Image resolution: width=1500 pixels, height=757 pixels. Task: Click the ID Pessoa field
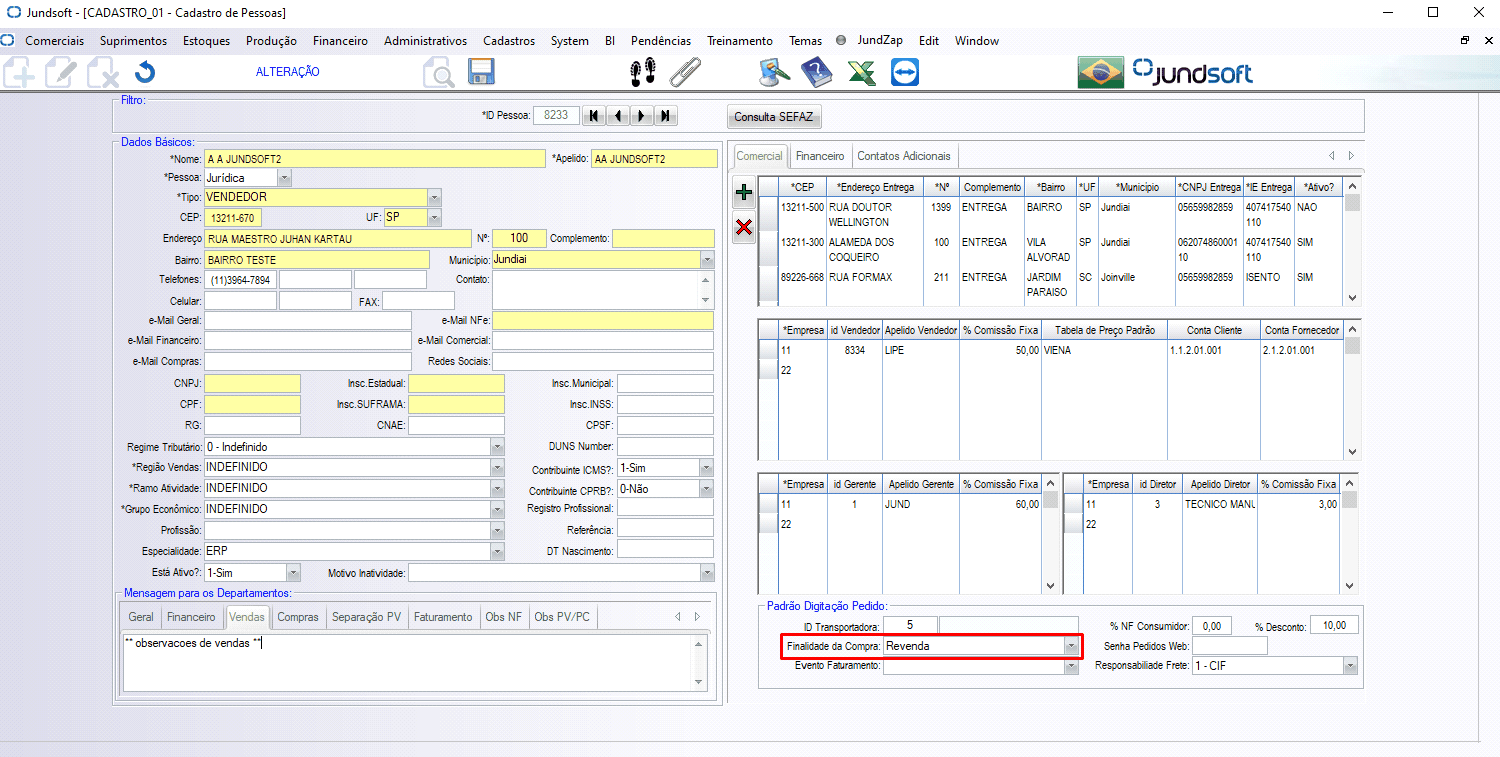(x=556, y=115)
